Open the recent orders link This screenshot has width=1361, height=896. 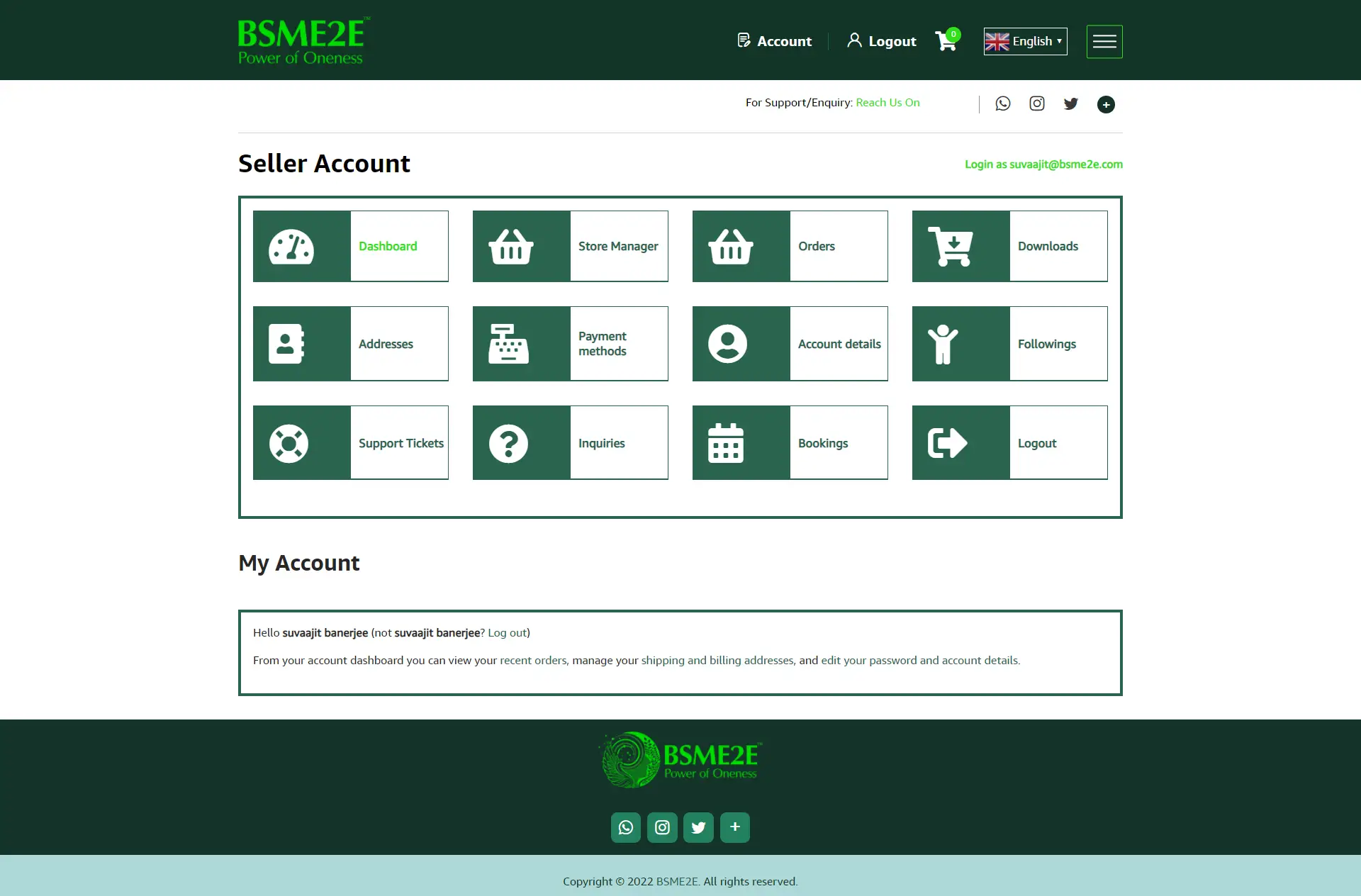[533, 660]
